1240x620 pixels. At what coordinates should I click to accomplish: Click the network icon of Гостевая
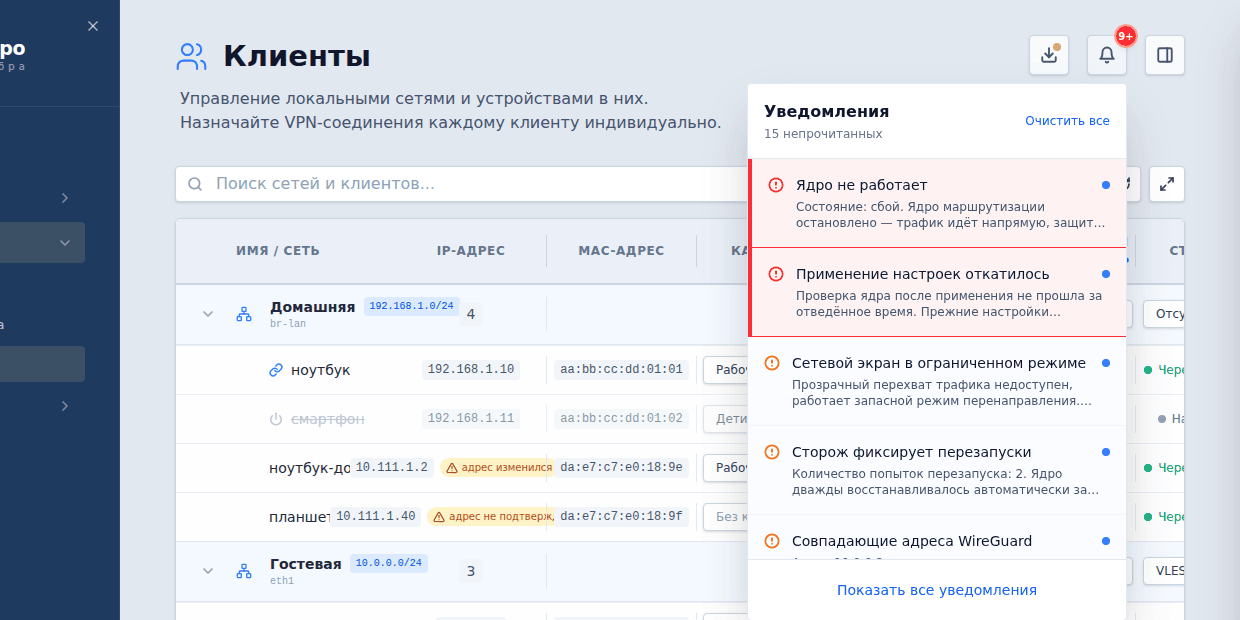tap(244, 571)
